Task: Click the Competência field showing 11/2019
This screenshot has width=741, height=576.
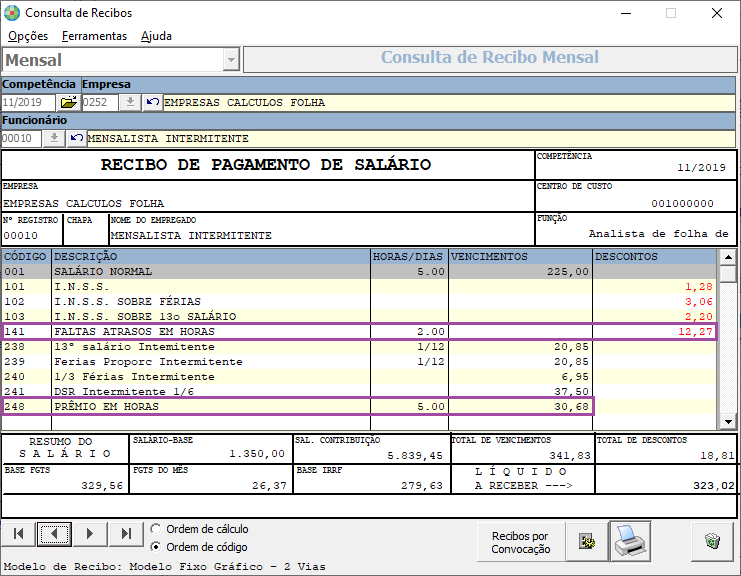Action: point(28,102)
